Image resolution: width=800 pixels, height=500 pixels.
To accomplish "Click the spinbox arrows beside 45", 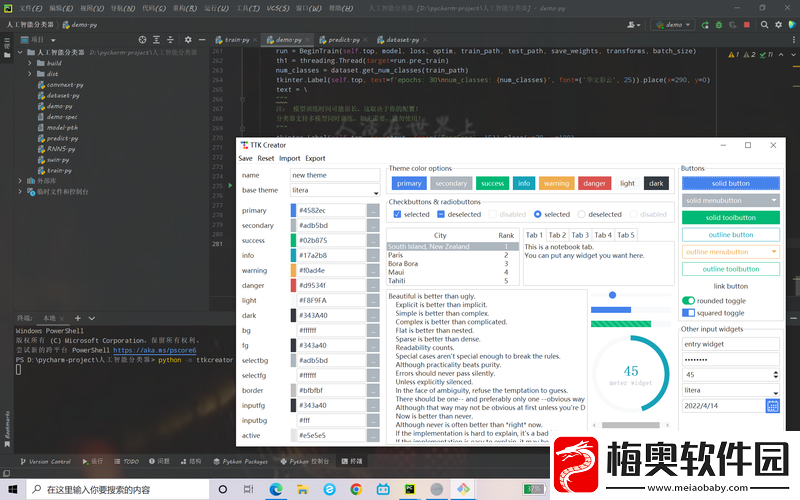I will click(x=776, y=374).
